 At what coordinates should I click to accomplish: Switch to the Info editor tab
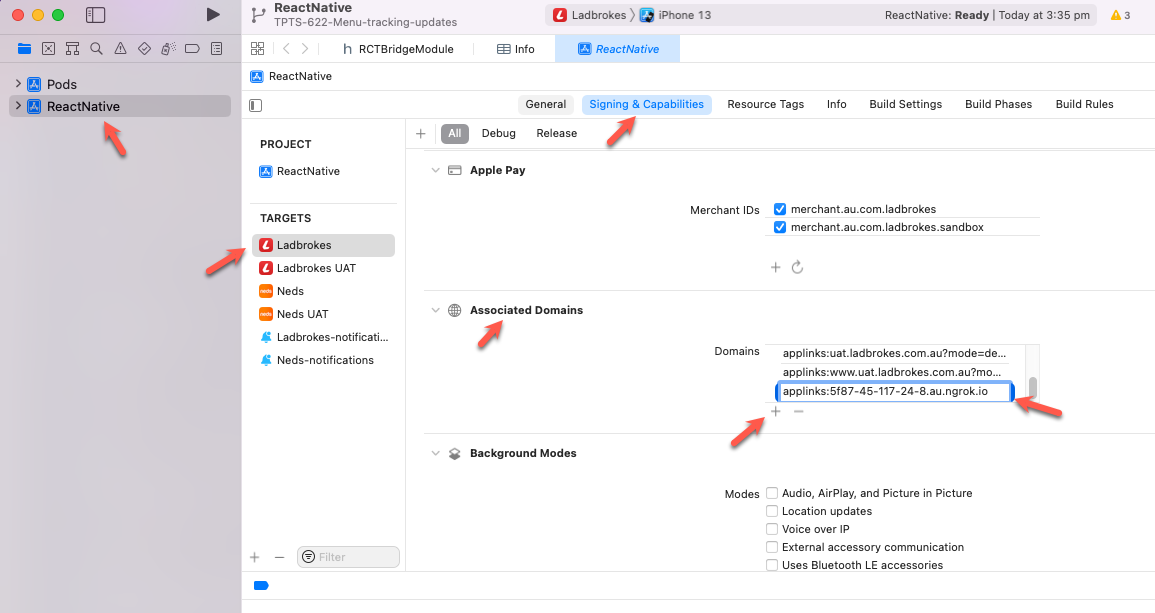point(516,49)
